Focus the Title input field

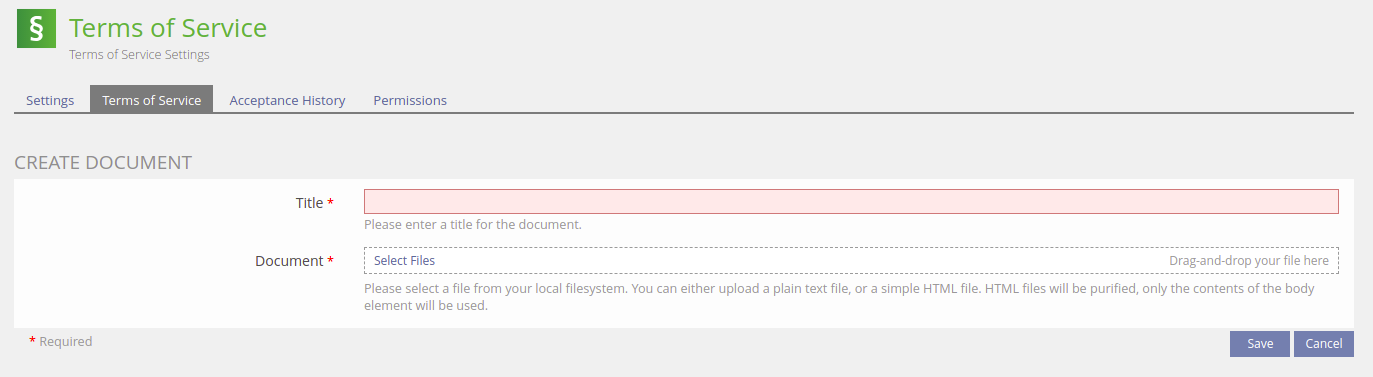(851, 201)
